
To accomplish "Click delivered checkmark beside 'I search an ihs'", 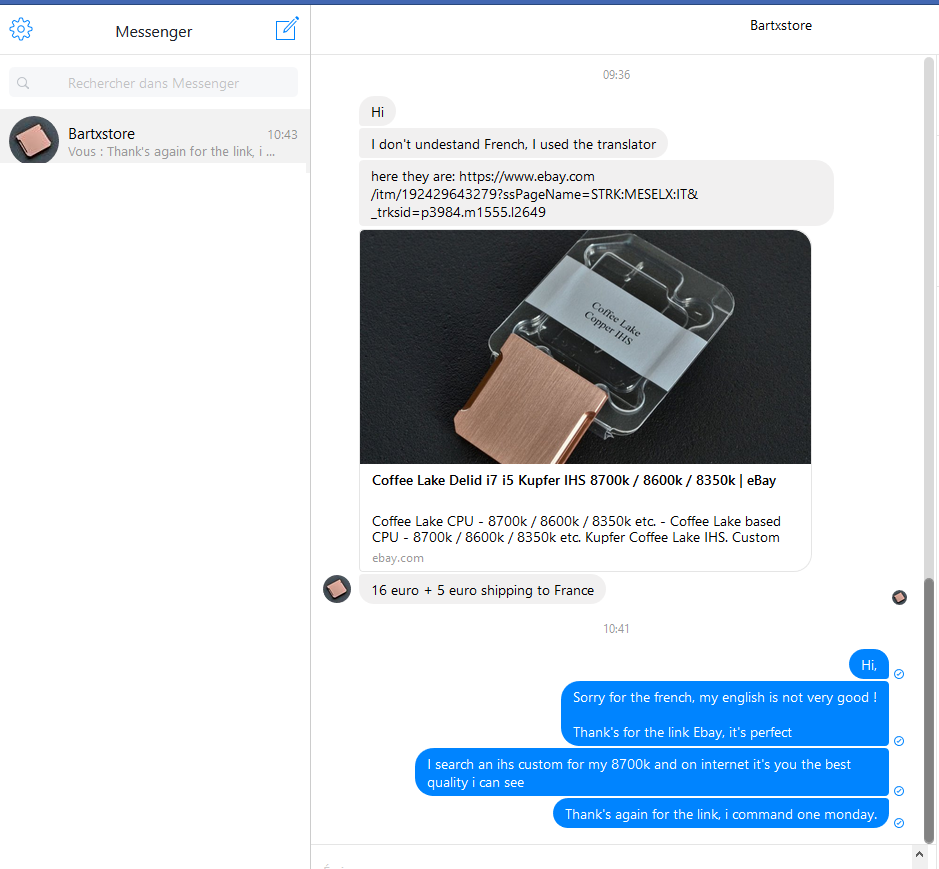I will click(x=899, y=791).
